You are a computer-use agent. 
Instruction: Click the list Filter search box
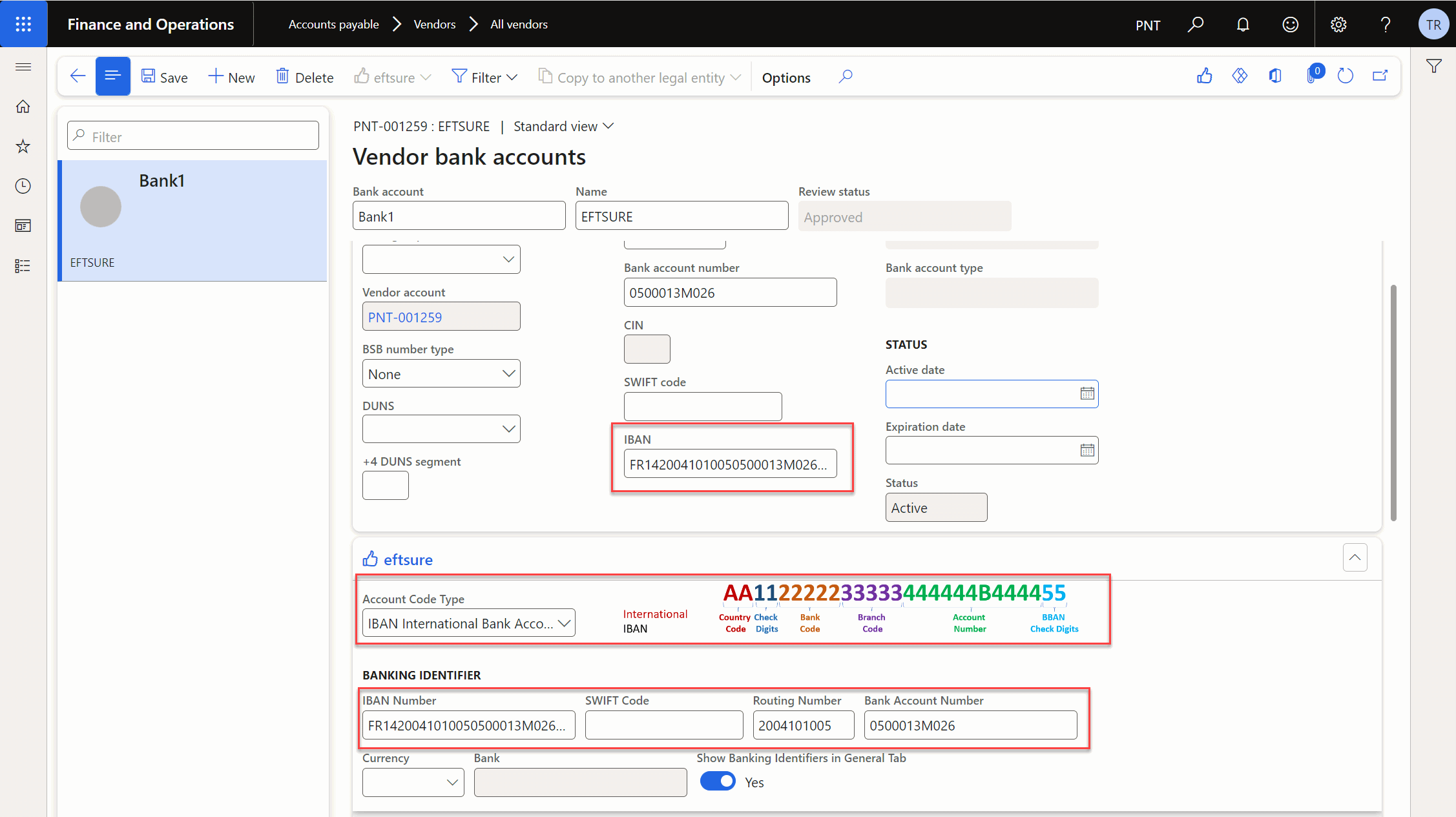pyautogui.click(x=193, y=136)
